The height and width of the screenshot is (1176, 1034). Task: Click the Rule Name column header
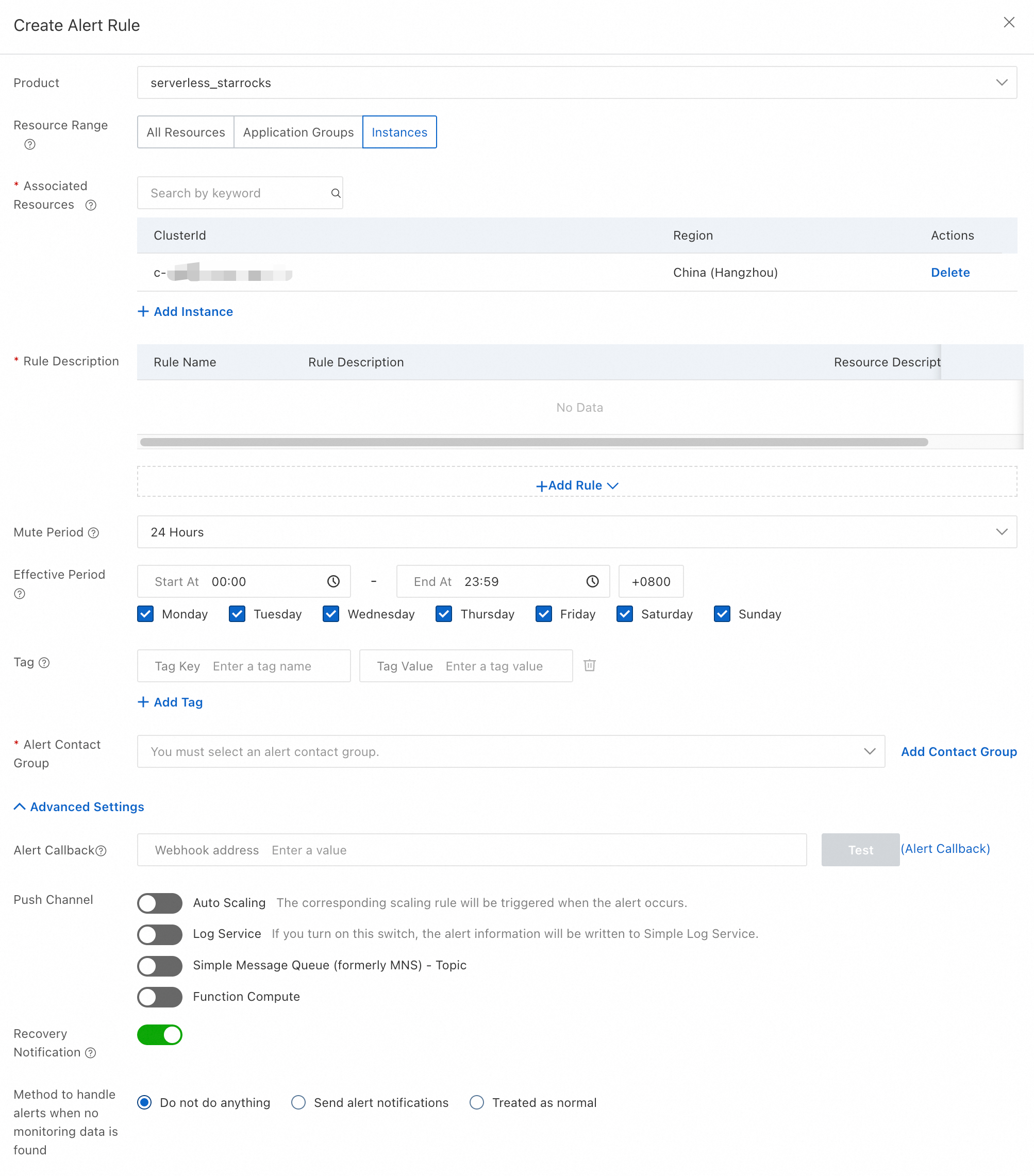185,362
